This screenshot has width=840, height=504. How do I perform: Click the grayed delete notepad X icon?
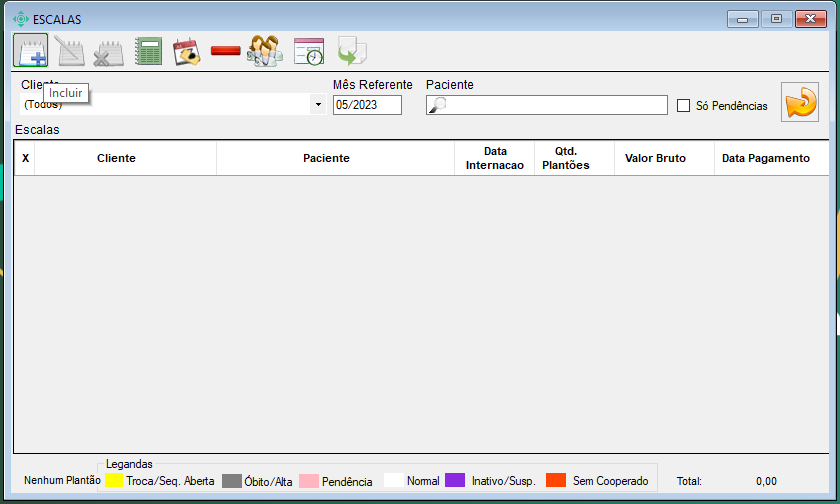pyautogui.click(x=108, y=51)
